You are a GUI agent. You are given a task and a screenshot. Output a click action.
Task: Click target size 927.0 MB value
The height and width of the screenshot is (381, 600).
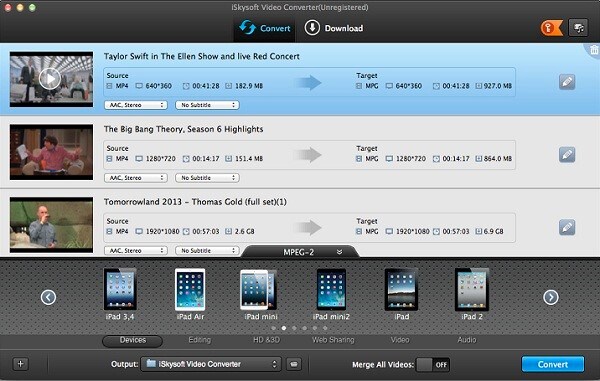pyautogui.click(x=498, y=86)
